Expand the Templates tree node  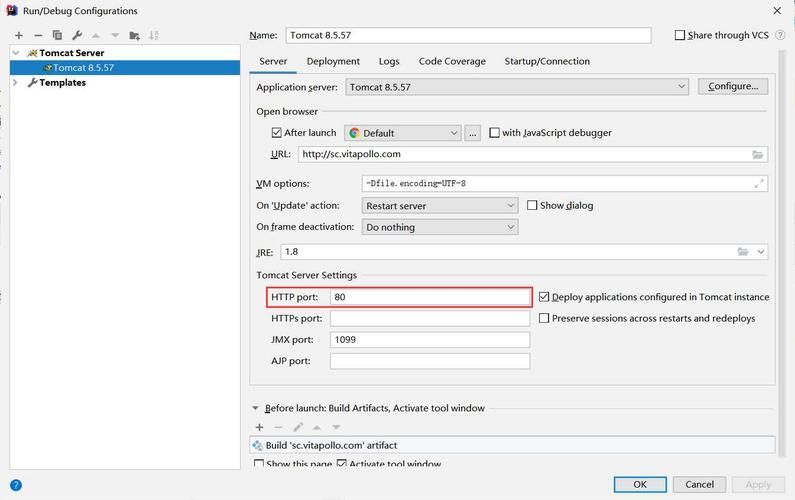(x=16, y=82)
